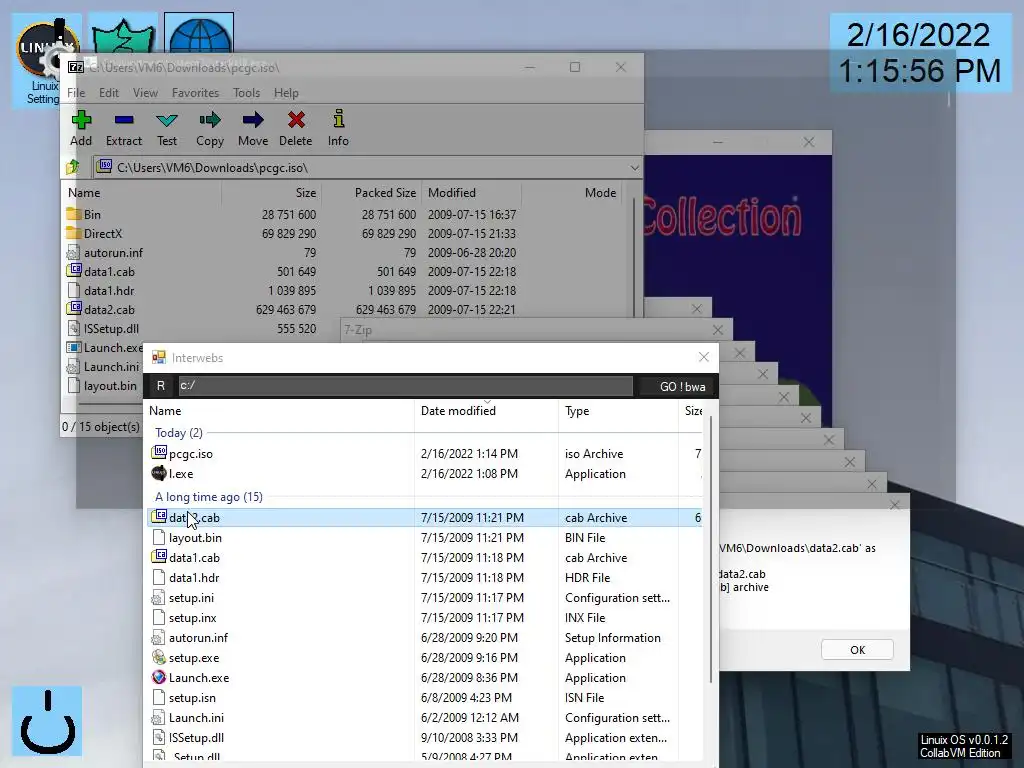Viewport: 1024px width, 768px height.
Task: Open the Edit menu in 7-Zip
Action: (108, 93)
